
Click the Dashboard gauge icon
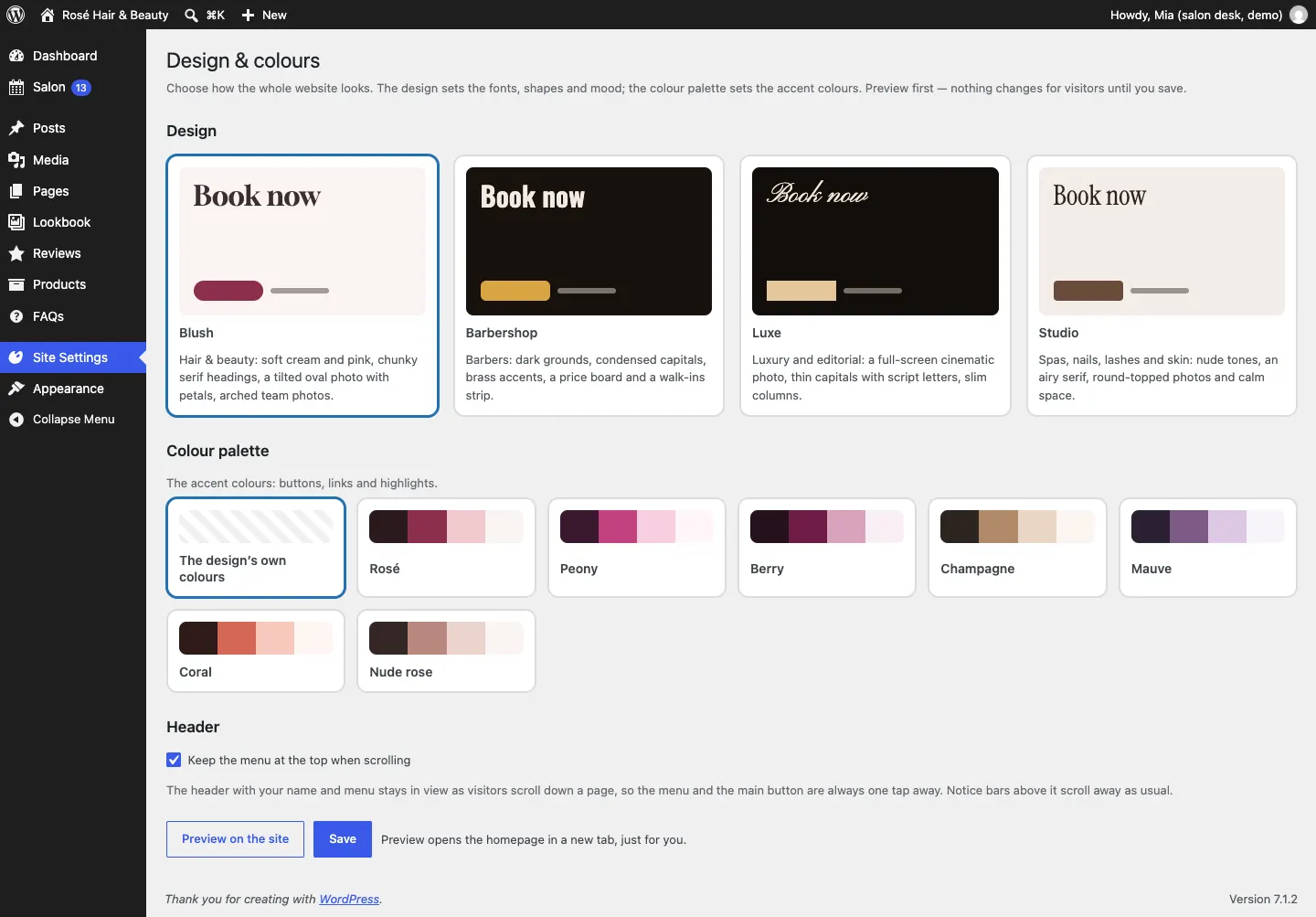16,56
